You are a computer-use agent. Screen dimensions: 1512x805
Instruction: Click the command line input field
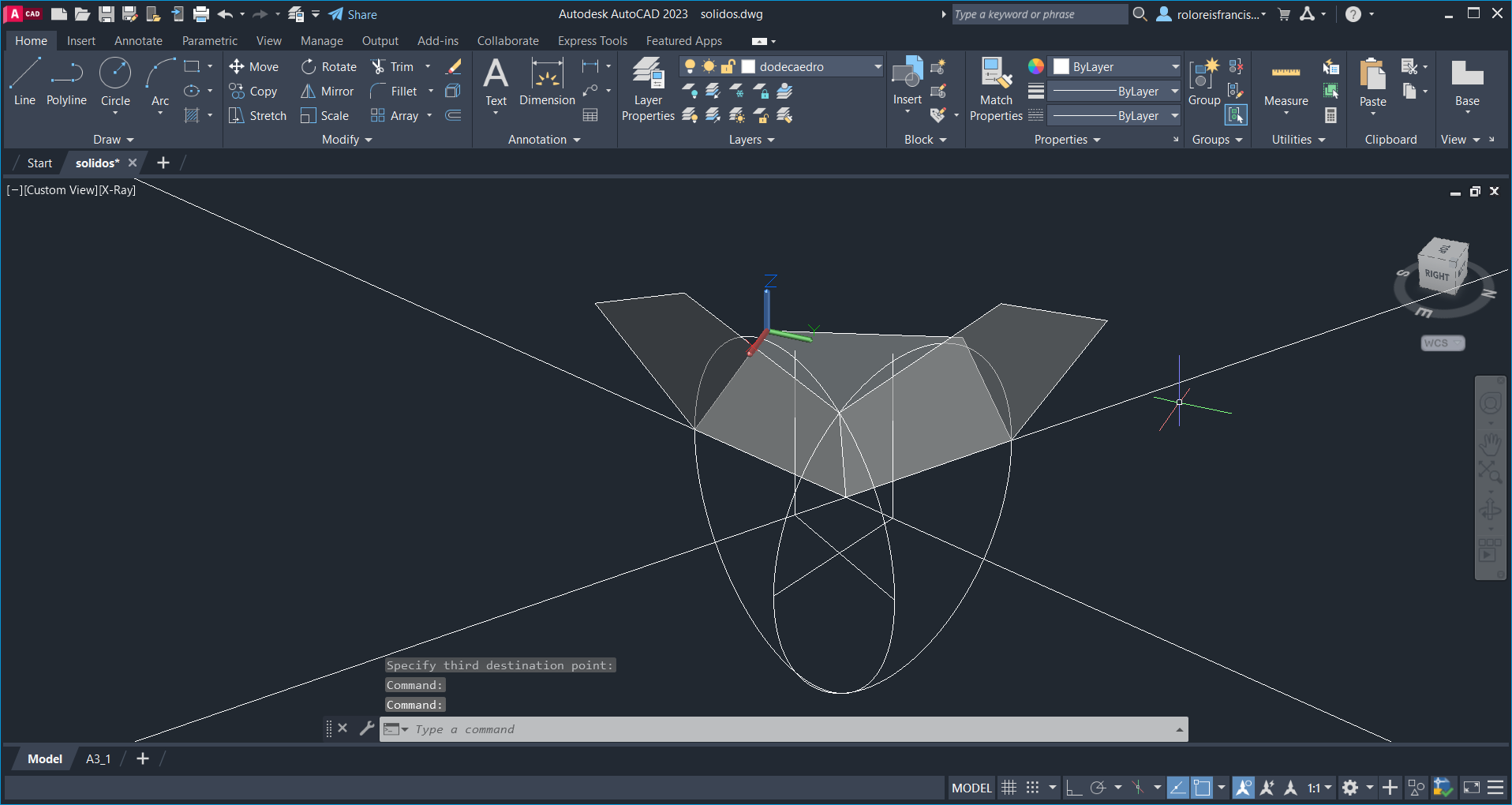(789, 729)
